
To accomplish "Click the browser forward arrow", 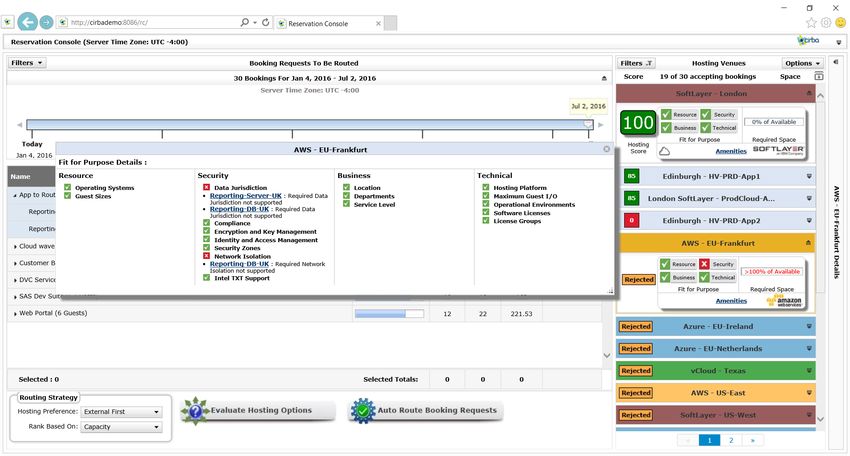I will (x=47, y=22).
